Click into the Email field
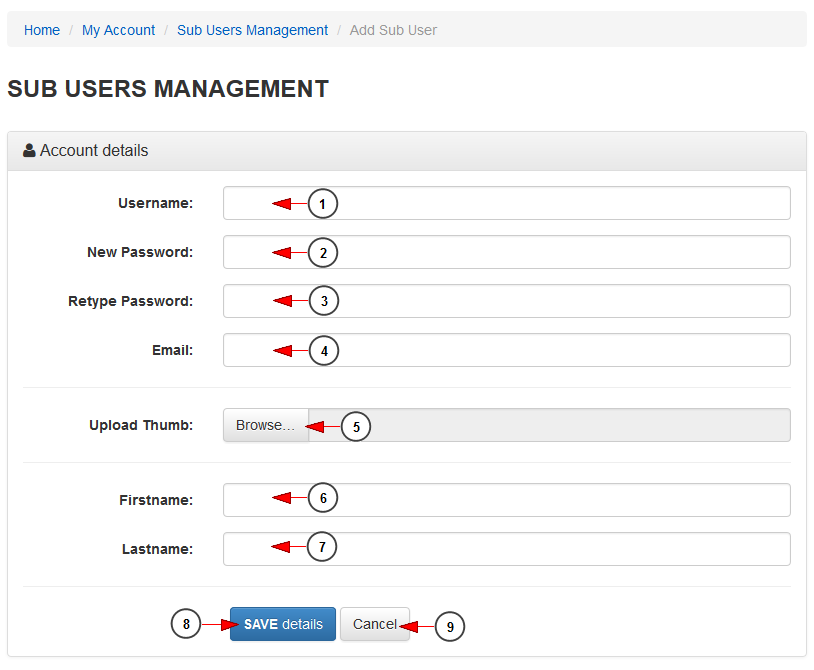Screen dimensions: 814x670 click(x=507, y=350)
